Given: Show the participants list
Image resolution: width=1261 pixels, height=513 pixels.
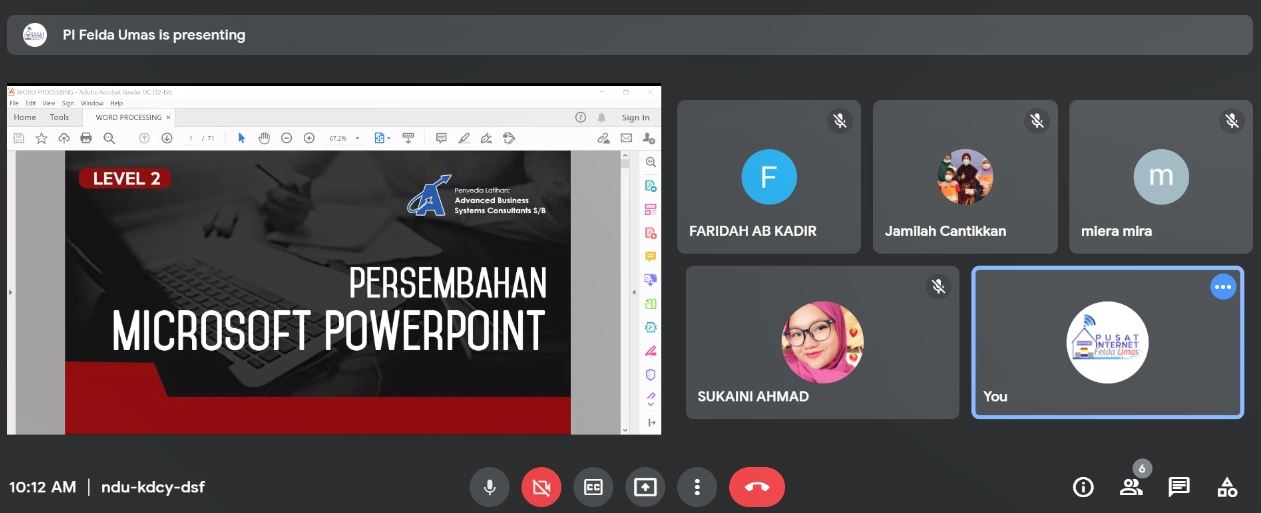Looking at the screenshot, I should tap(1131, 487).
